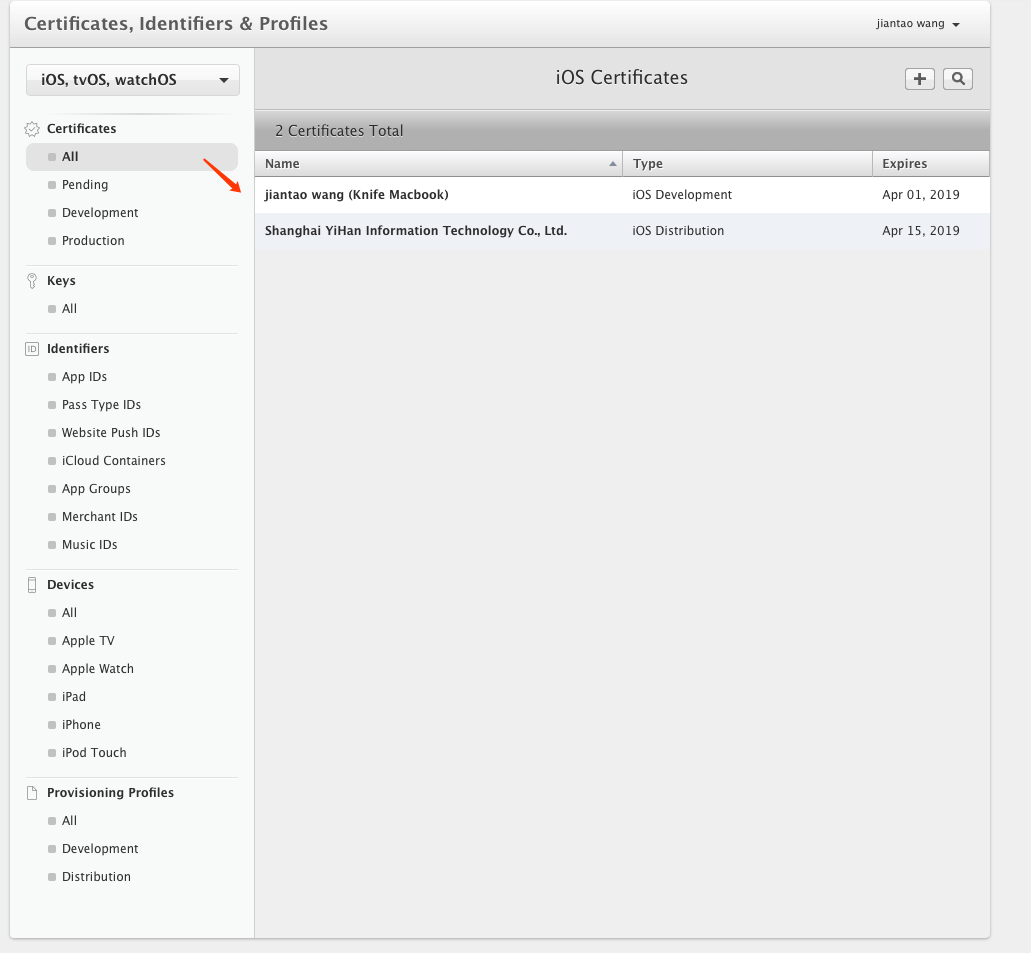Select the jiantao wang (Knife Macbook) certificate row
The image size is (1031, 953).
click(356, 195)
